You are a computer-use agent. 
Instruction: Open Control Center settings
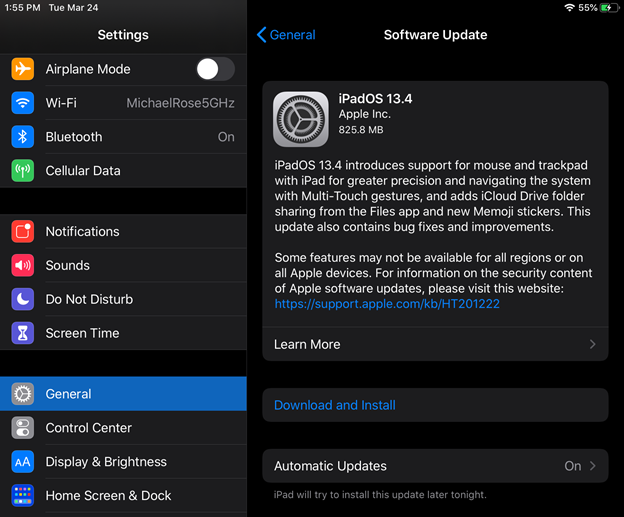pyautogui.click(x=123, y=427)
